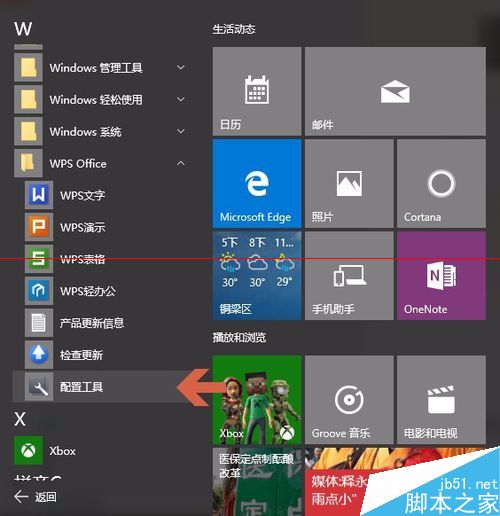This screenshot has height=516, width=500.
Task: Open the 照片 photos tile
Action: coord(349,184)
